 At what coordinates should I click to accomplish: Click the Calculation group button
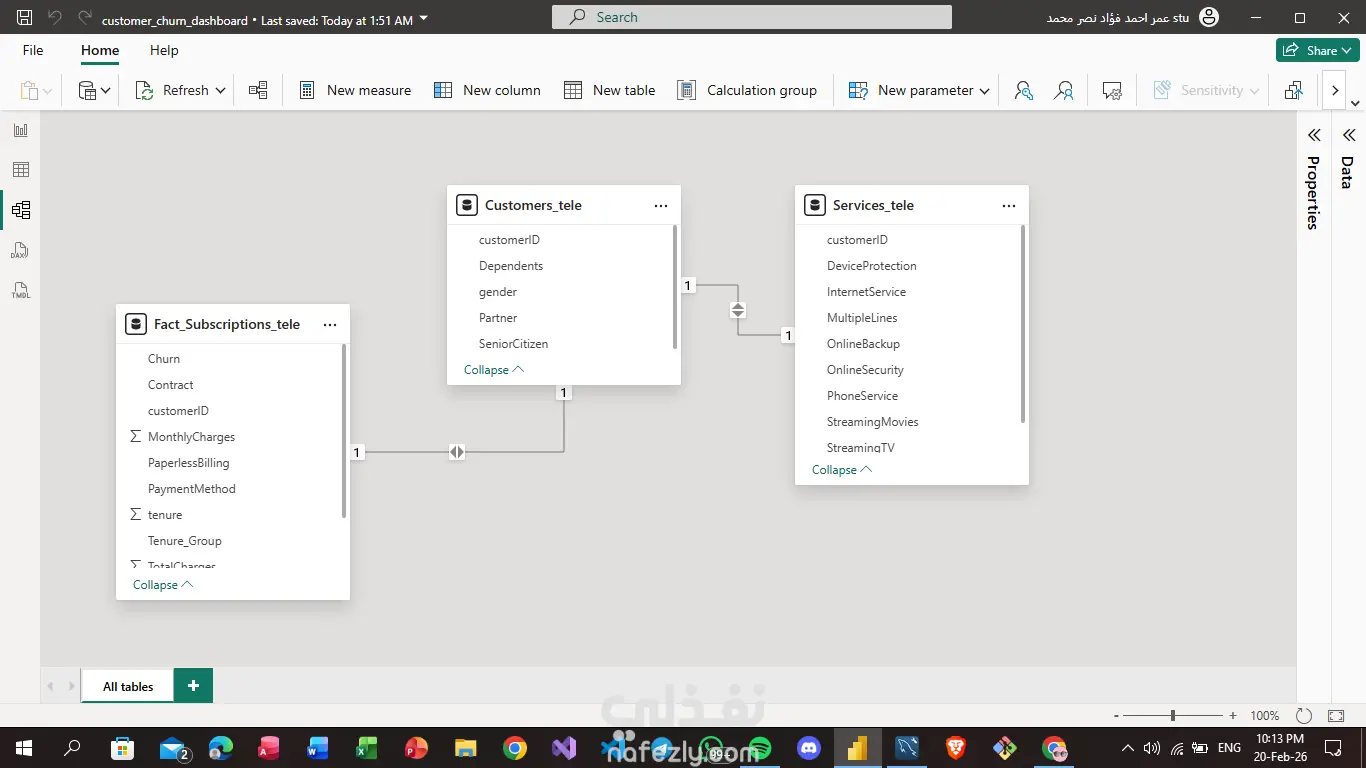(747, 90)
